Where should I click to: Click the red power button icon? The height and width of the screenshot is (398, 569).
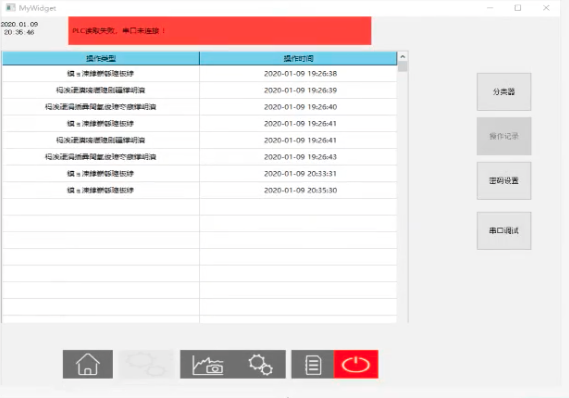[356, 364]
